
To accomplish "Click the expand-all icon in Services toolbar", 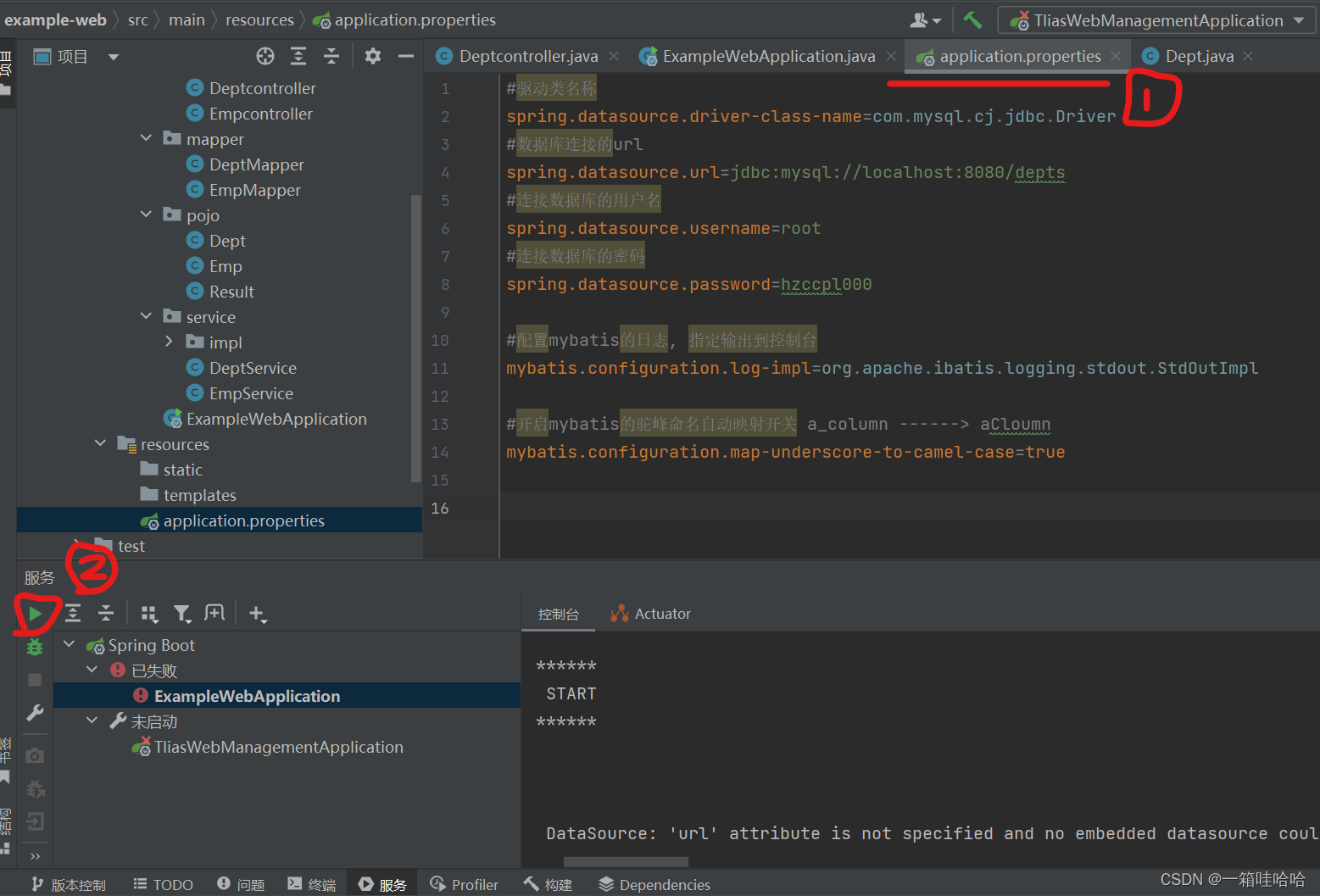I will (x=73, y=612).
